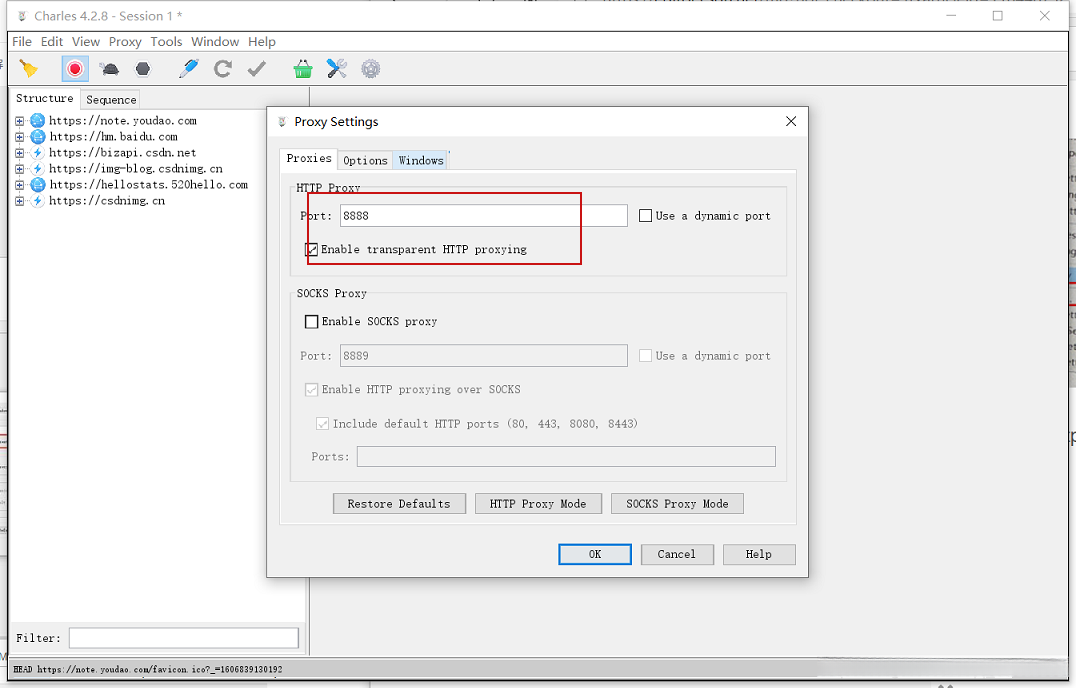
Task: Click lightning icon for csdnimg.cn
Action: point(38,201)
